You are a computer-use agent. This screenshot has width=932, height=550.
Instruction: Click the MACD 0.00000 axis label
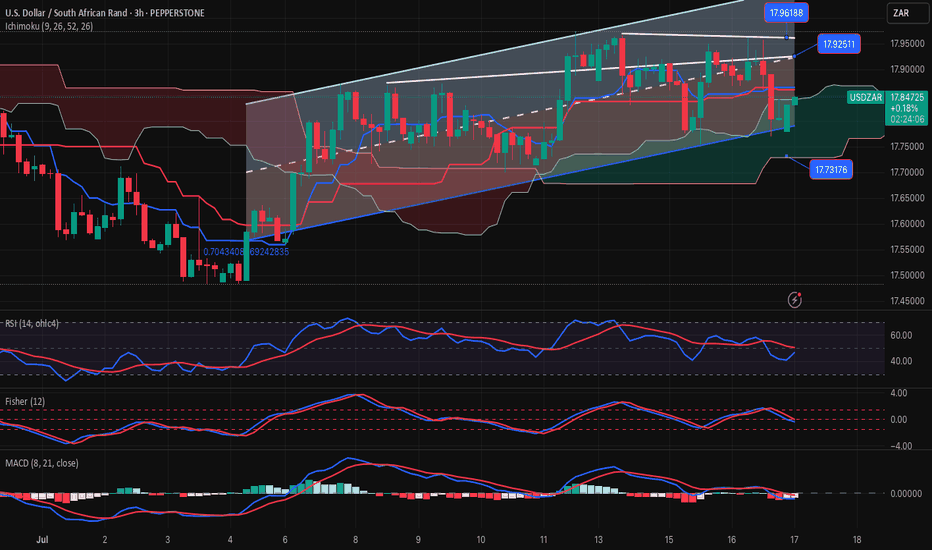[x=906, y=494]
